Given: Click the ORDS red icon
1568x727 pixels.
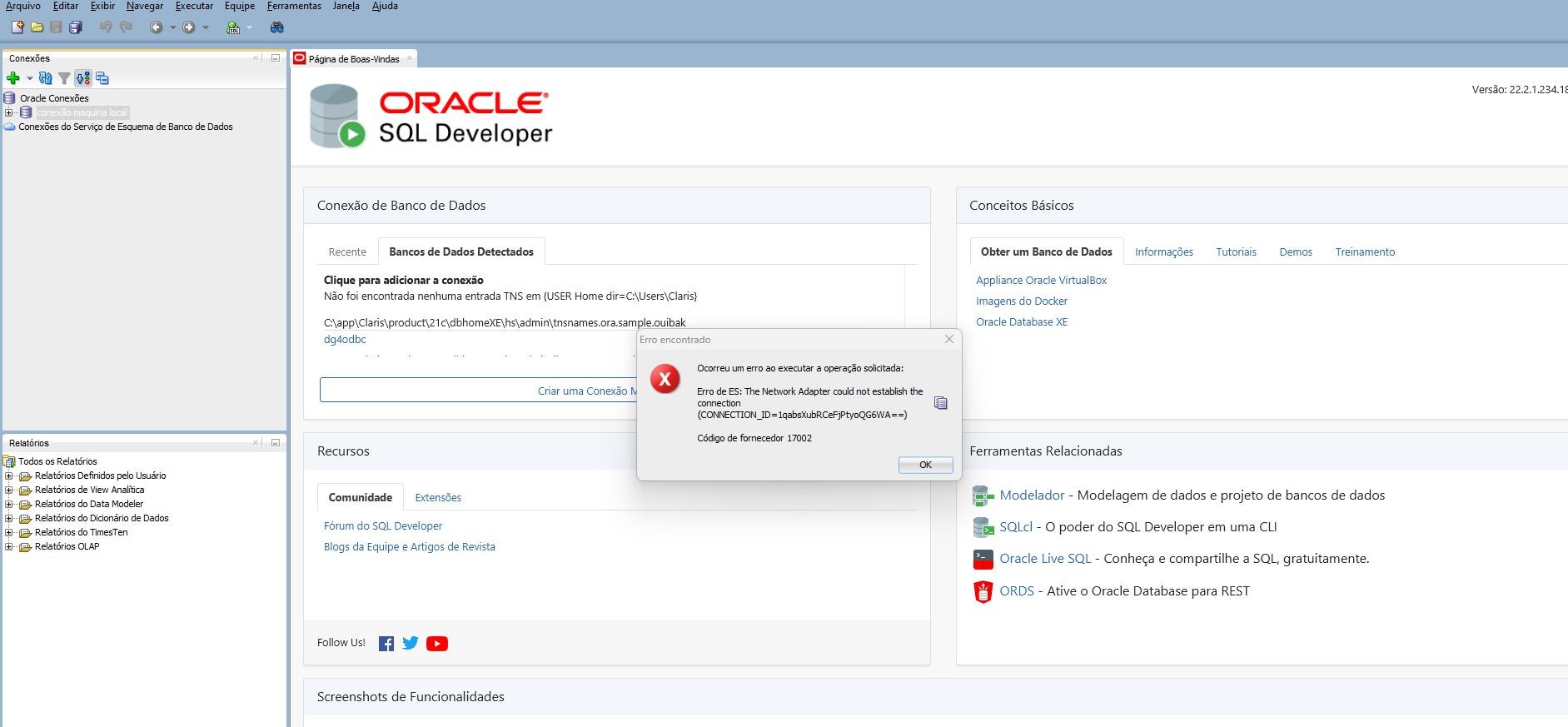Looking at the screenshot, I should tap(983, 591).
